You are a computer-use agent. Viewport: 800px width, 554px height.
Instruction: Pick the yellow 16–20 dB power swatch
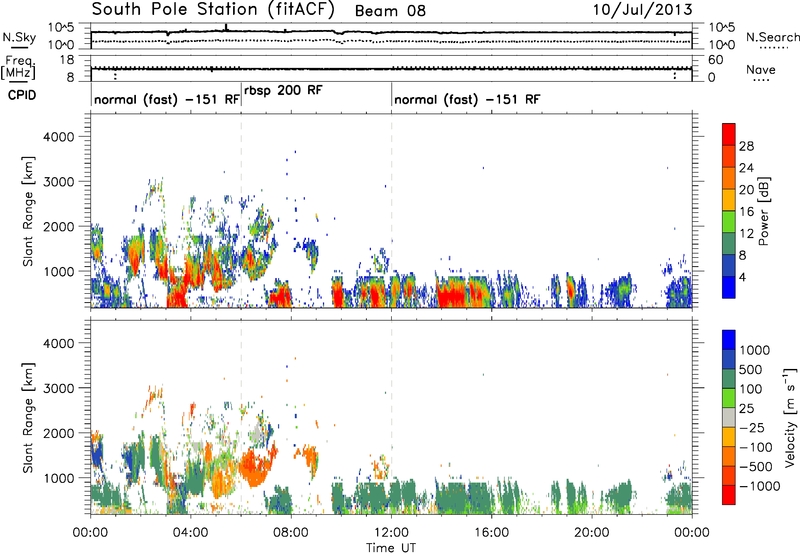tap(729, 200)
